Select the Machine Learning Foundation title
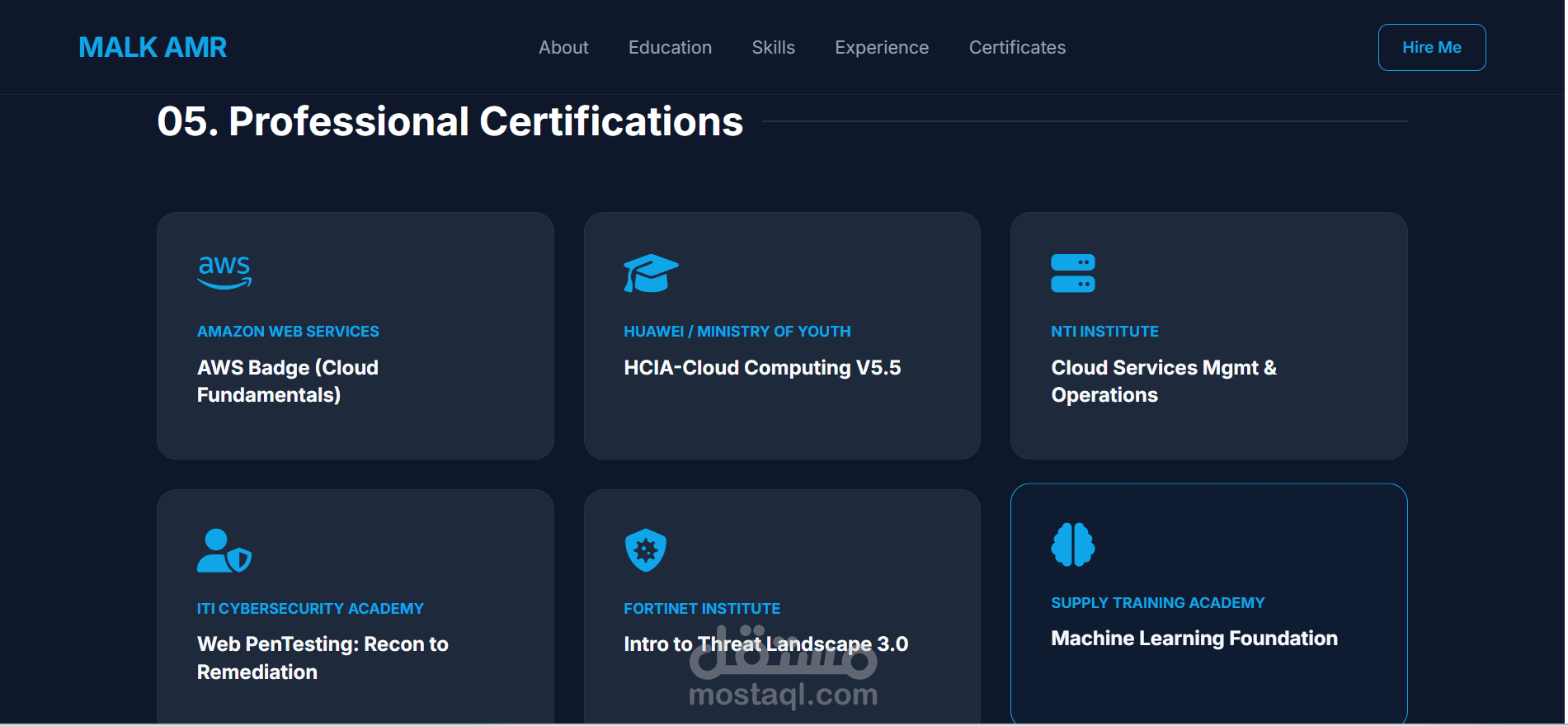Image resolution: width=1568 pixels, height=726 pixels. point(1194,639)
